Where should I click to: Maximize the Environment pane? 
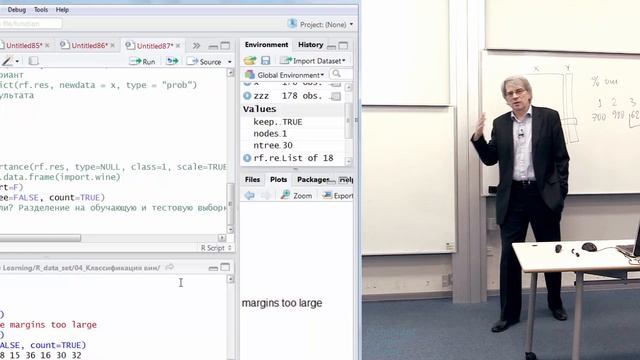click(344, 45)
